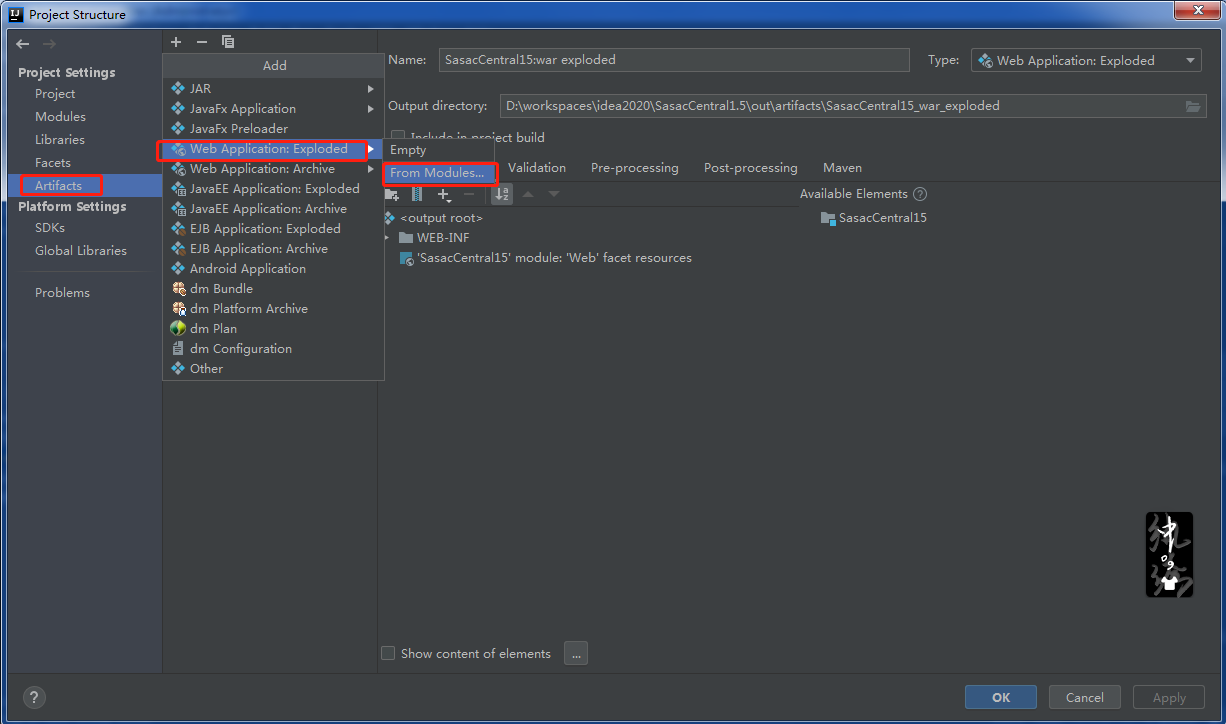This screenshot has height=724, width=1226.
Task: Select the JavaEE Application: Archive entry
Action: [273, 209]
